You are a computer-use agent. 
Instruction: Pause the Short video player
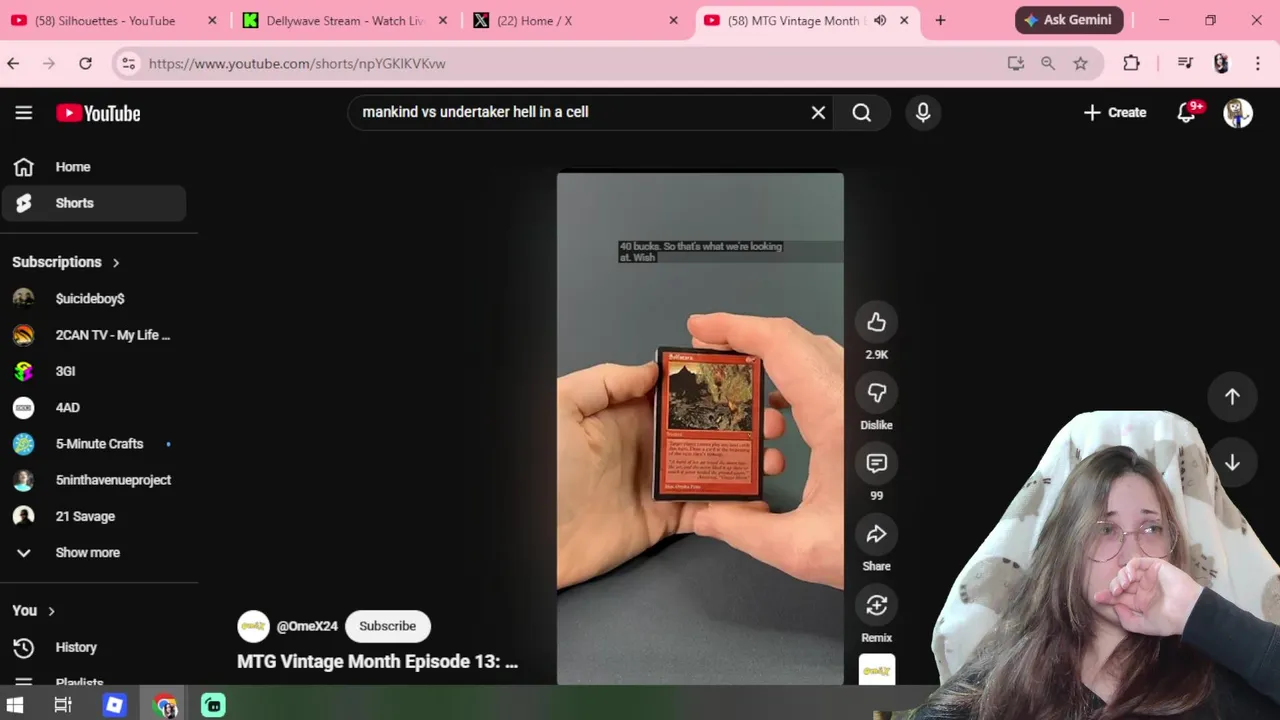pyautogui.click(x=700, y=428)
